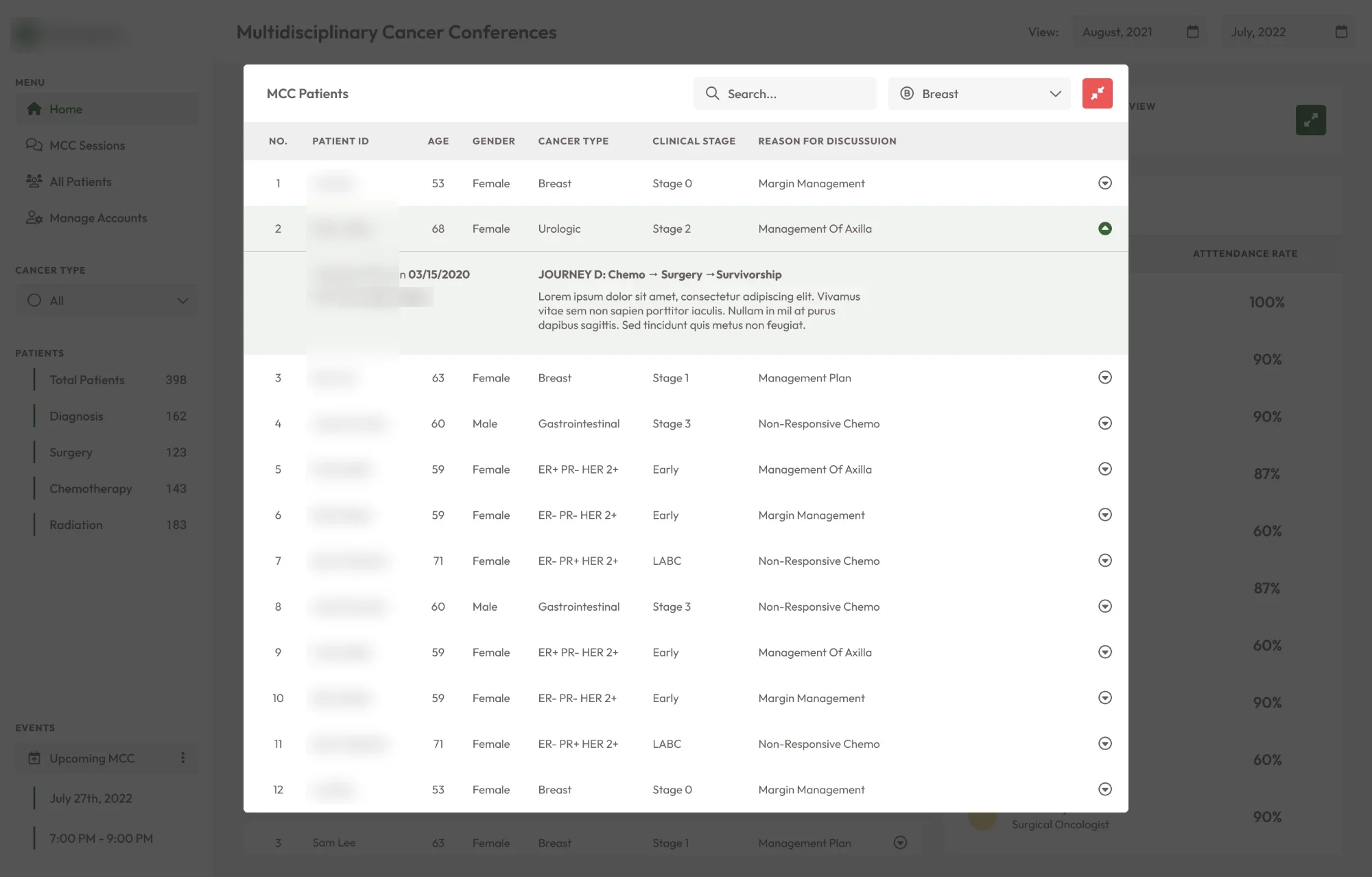Open the August, 2021 calendar icon
This screenshot has height=877, width=1372.
point(1192,32)
